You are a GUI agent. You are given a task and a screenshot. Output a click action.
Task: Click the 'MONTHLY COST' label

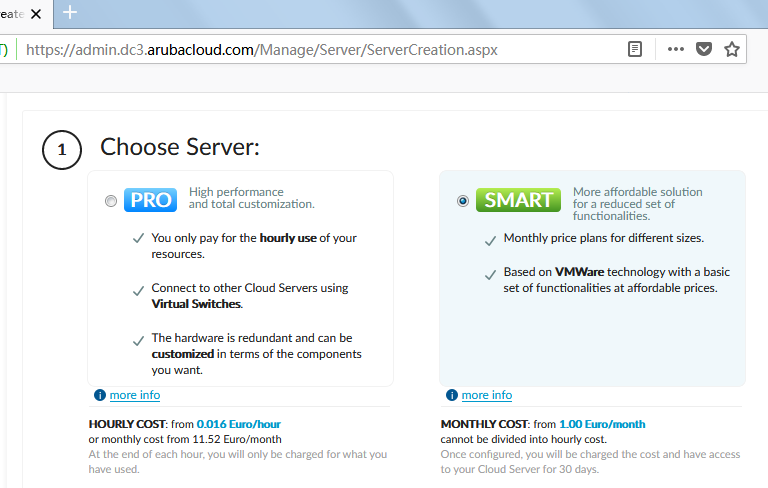pos(485,424)
